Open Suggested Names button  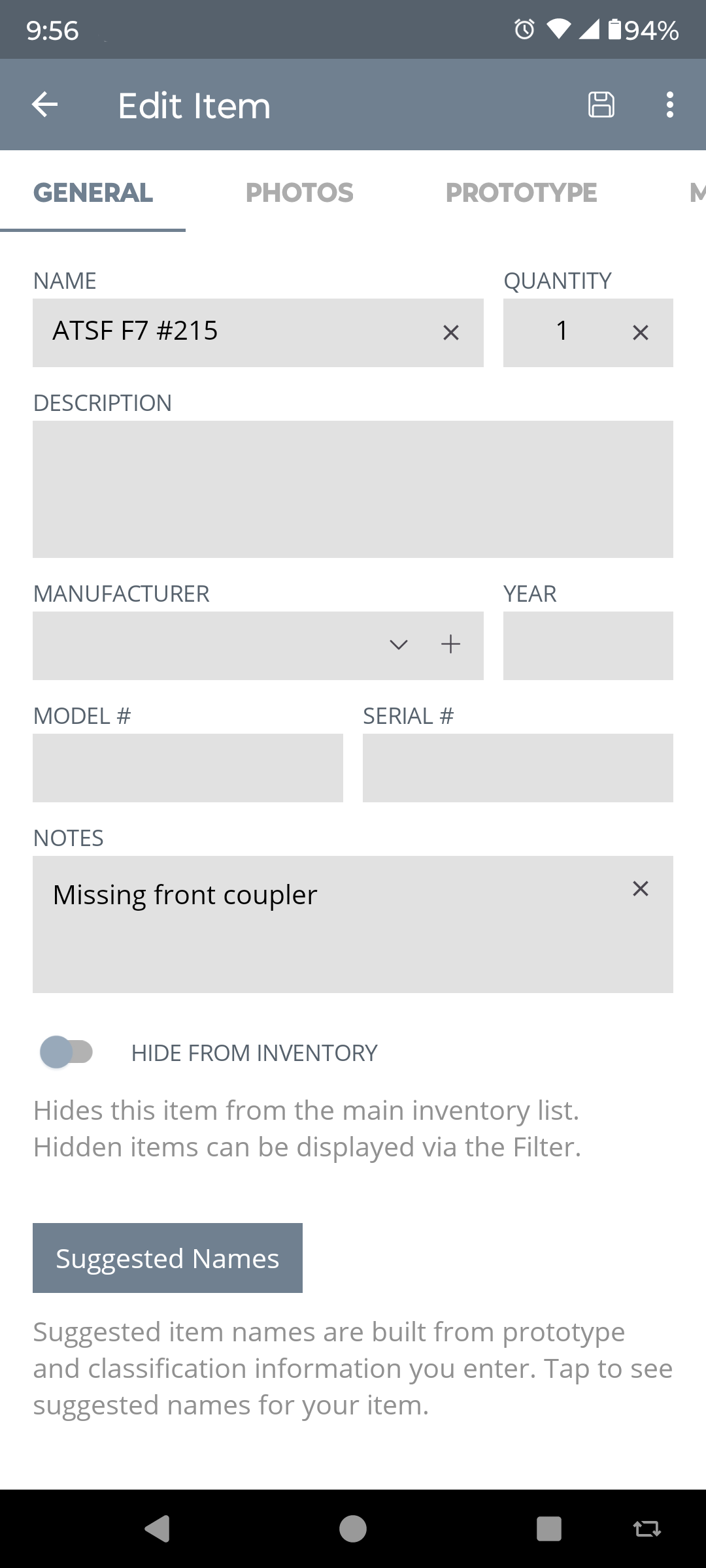(167, 1258)
